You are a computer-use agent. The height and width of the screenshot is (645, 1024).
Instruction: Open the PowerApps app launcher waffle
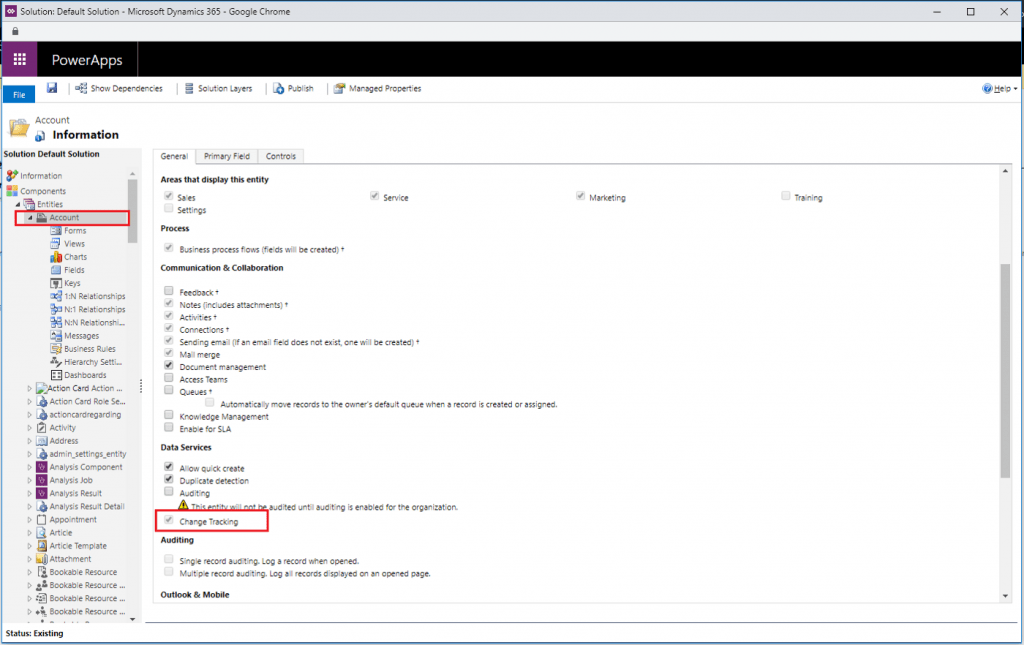(20, 59)
